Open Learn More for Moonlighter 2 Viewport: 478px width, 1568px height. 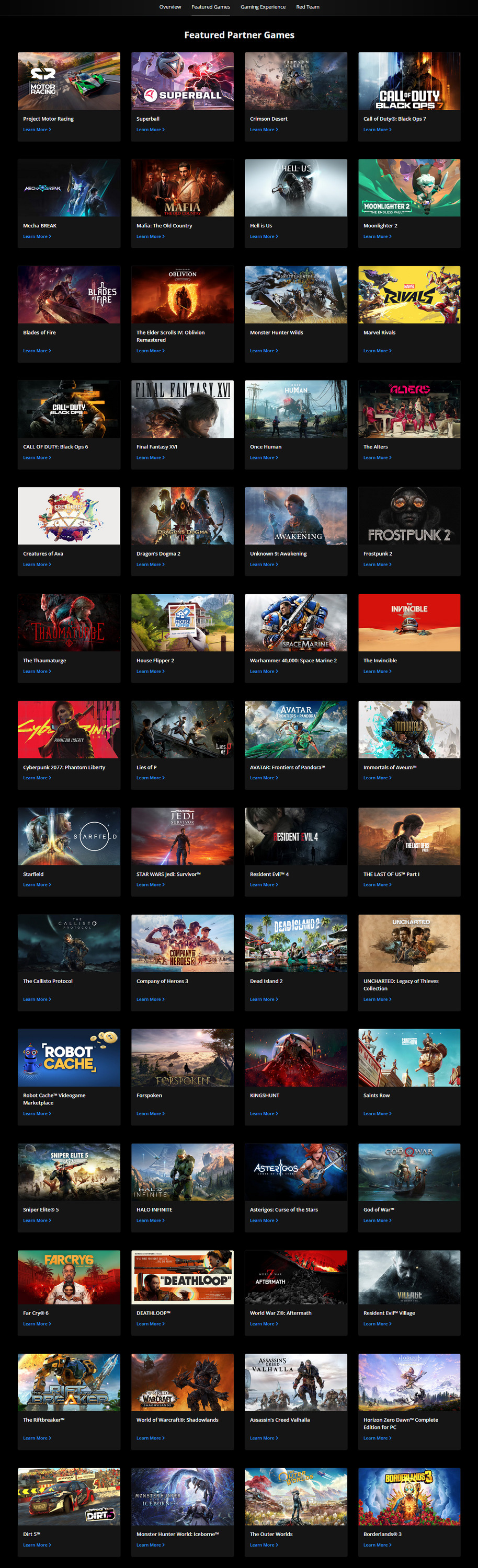pos(378,237)
